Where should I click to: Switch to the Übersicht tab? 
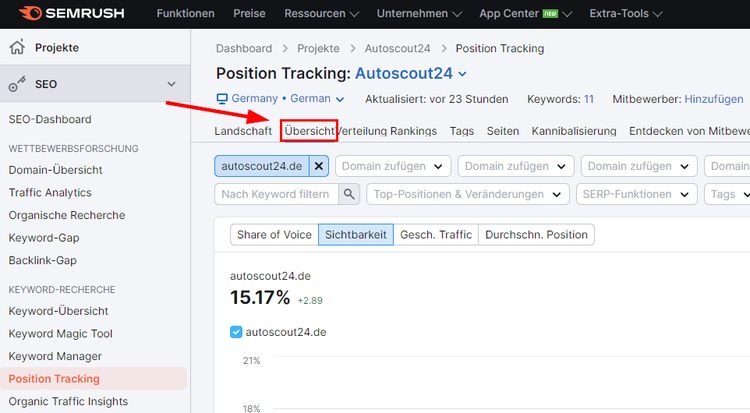point(309,131)
